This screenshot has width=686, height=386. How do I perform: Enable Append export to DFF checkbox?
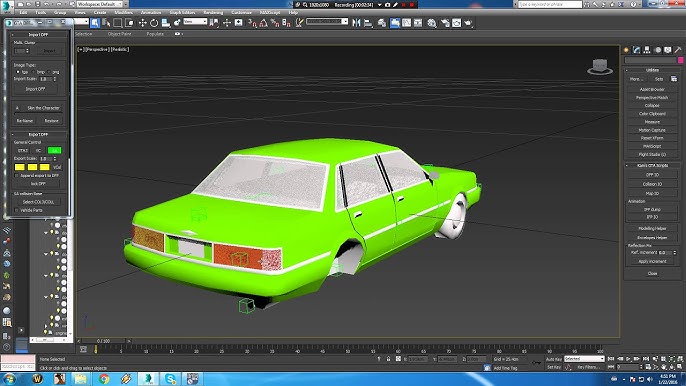(17, 175)
